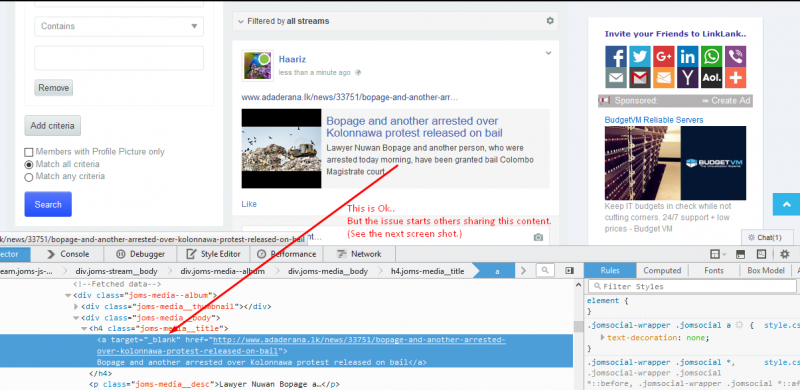
Task: Open the Contains dropdown
Action: click(x=119, y=26)
